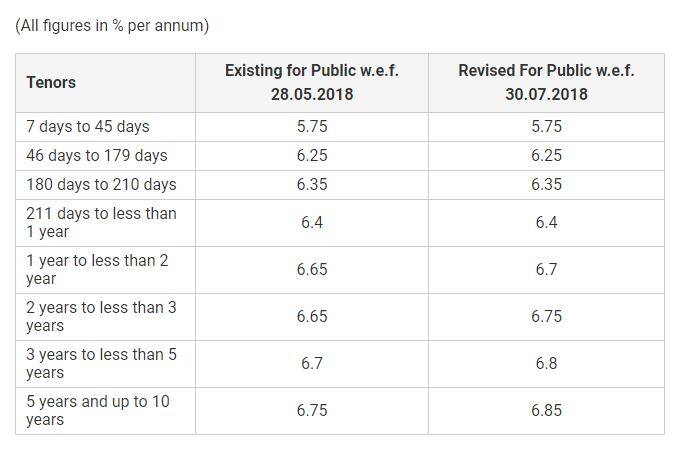Click the '7 days to 45 days' row label
687x464 pixels.
click(88, 127)
